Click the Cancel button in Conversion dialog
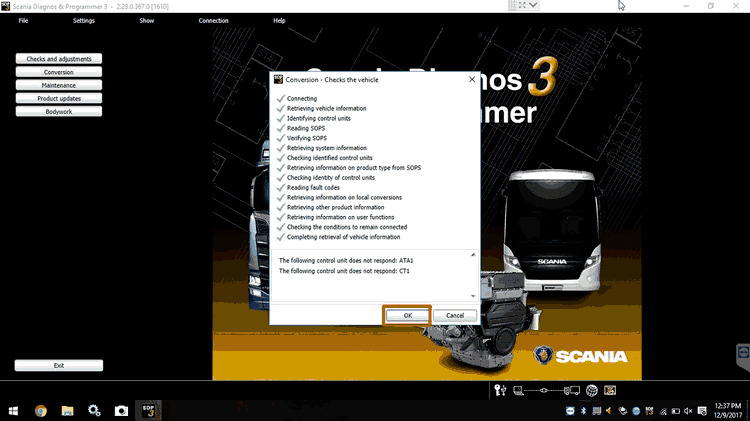 (x=455, y=315)
